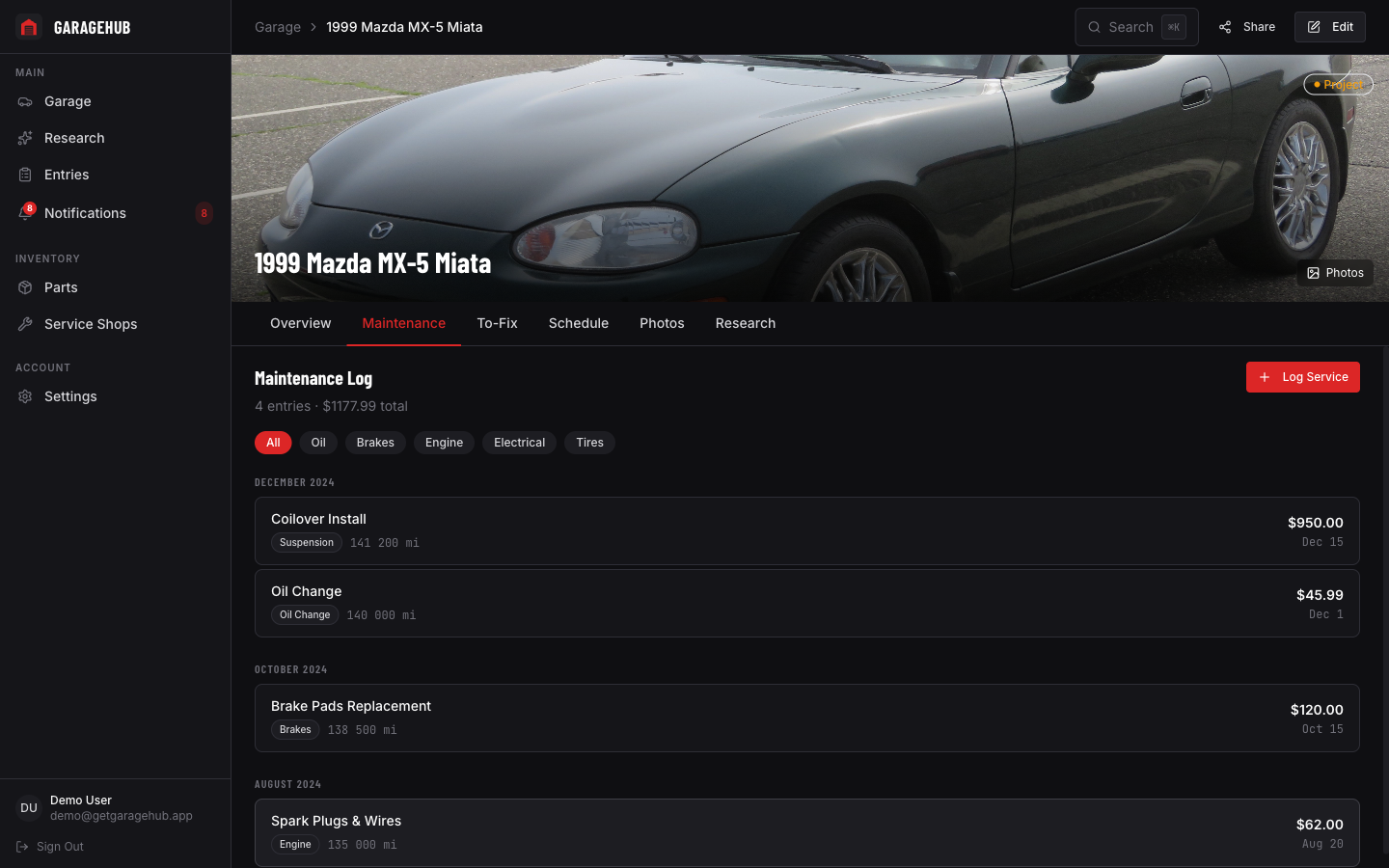Image resolution: width=1389 pixels, height=868 pixels.
Task: Click the Edit pencil icon
Action: pos(1314,27)
